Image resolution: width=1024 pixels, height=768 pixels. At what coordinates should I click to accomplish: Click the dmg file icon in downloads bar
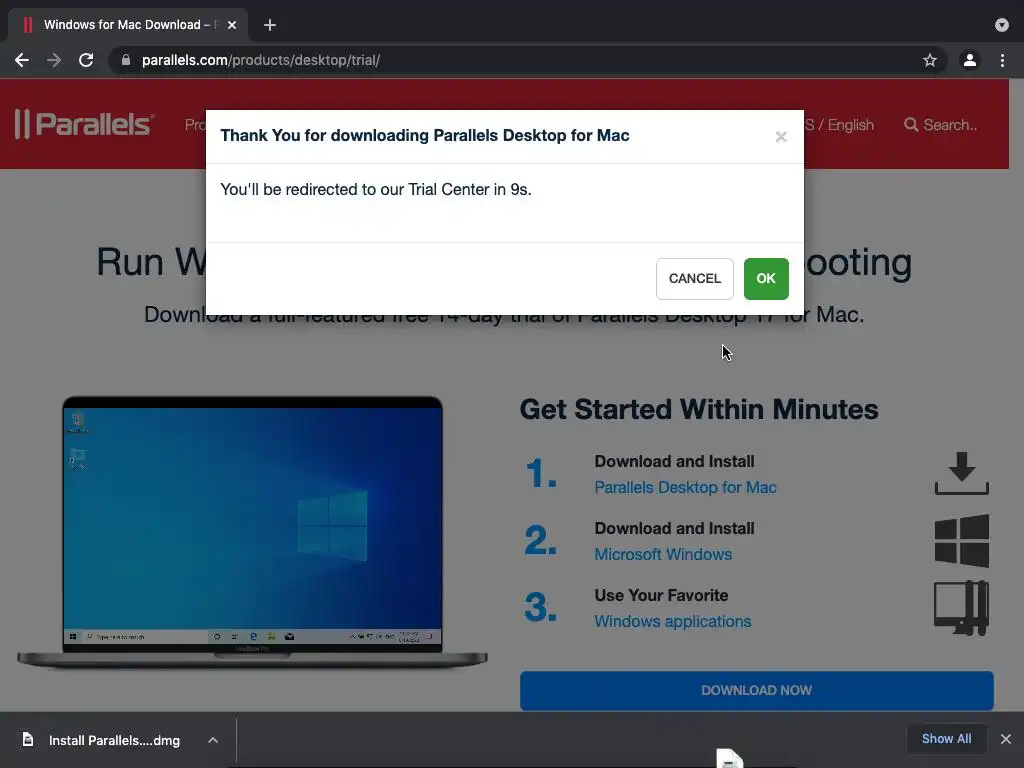pyautogui.click(x=27, y=739)
